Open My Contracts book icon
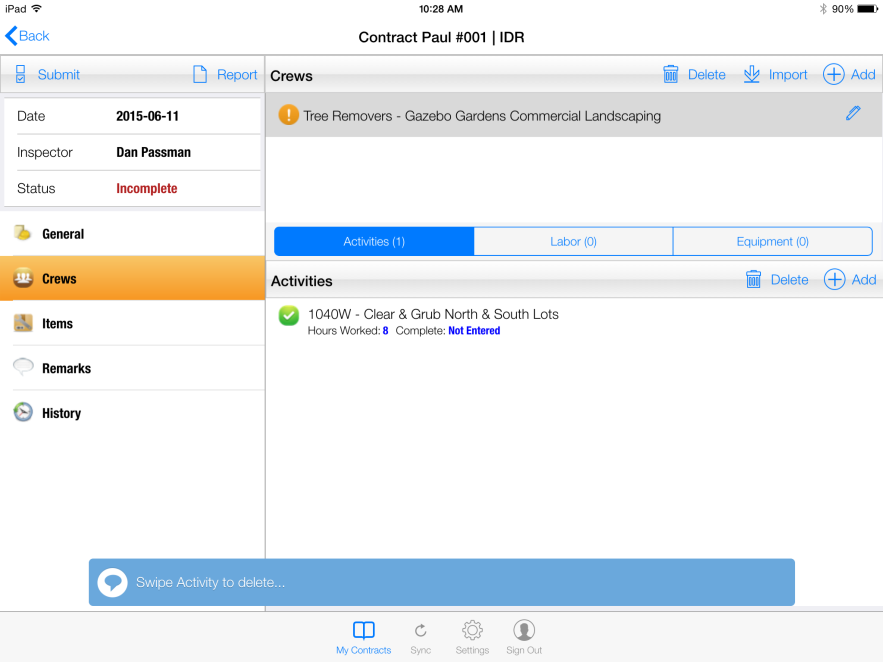Viewport: 883px width, 662px height. (364, 630)
